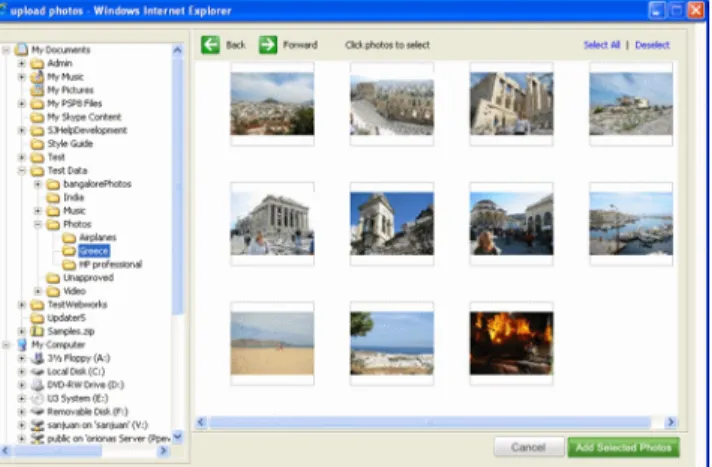Collapse the My Documents tree node
Image resolution: width=712 pixels, height=467 pixels.
(x=5, y=50)
